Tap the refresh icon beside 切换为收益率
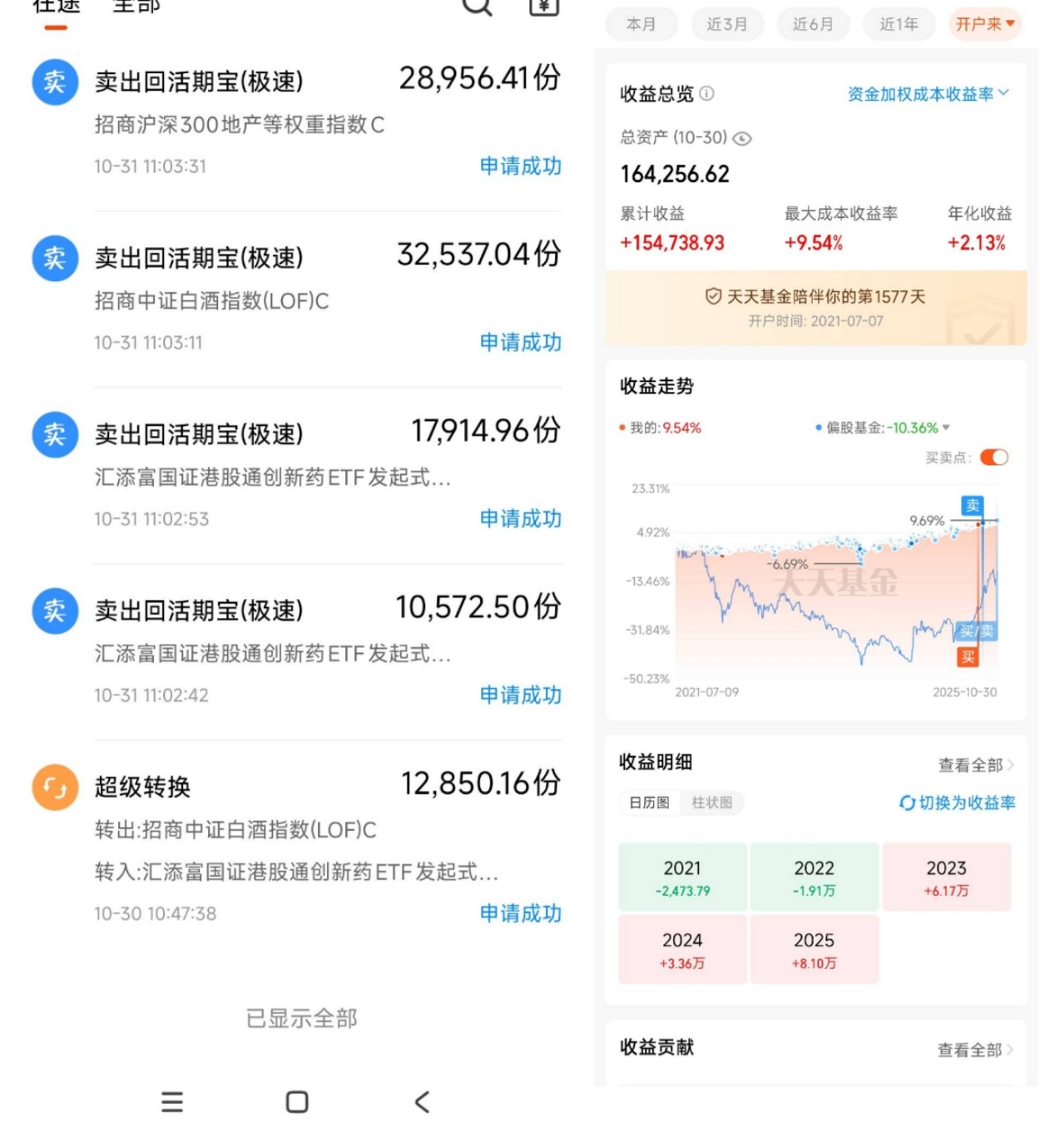This screenshot has height=1148, width=1040. click(907, 803)
